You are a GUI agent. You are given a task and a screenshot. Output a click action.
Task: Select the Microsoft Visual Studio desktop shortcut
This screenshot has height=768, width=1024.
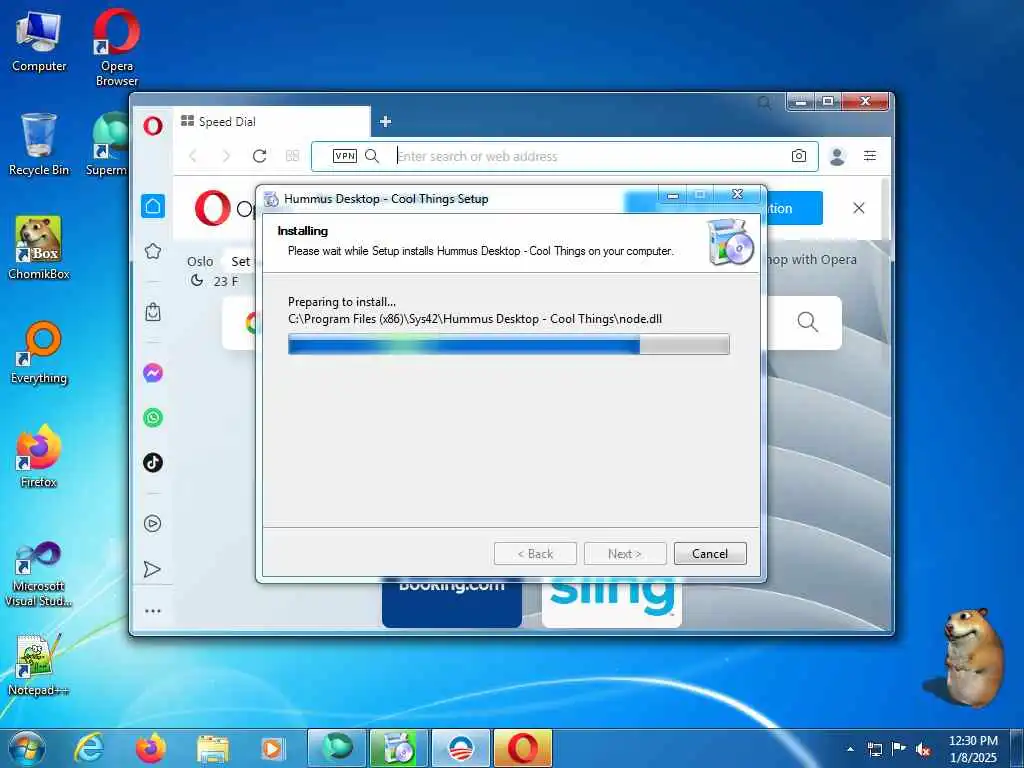click(x=39, y=575)
